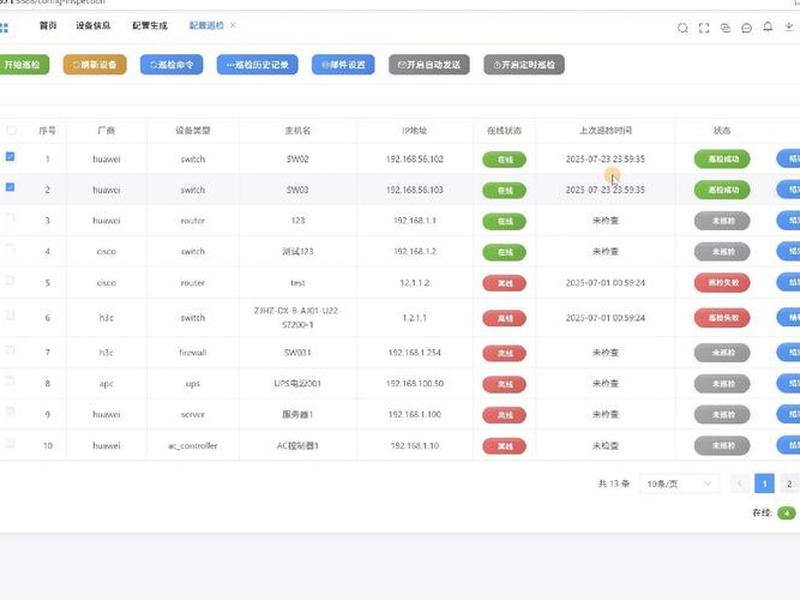Check the checkbox for the 服务器1 row
Screen dimensions: 800x600
click(10, 412)
